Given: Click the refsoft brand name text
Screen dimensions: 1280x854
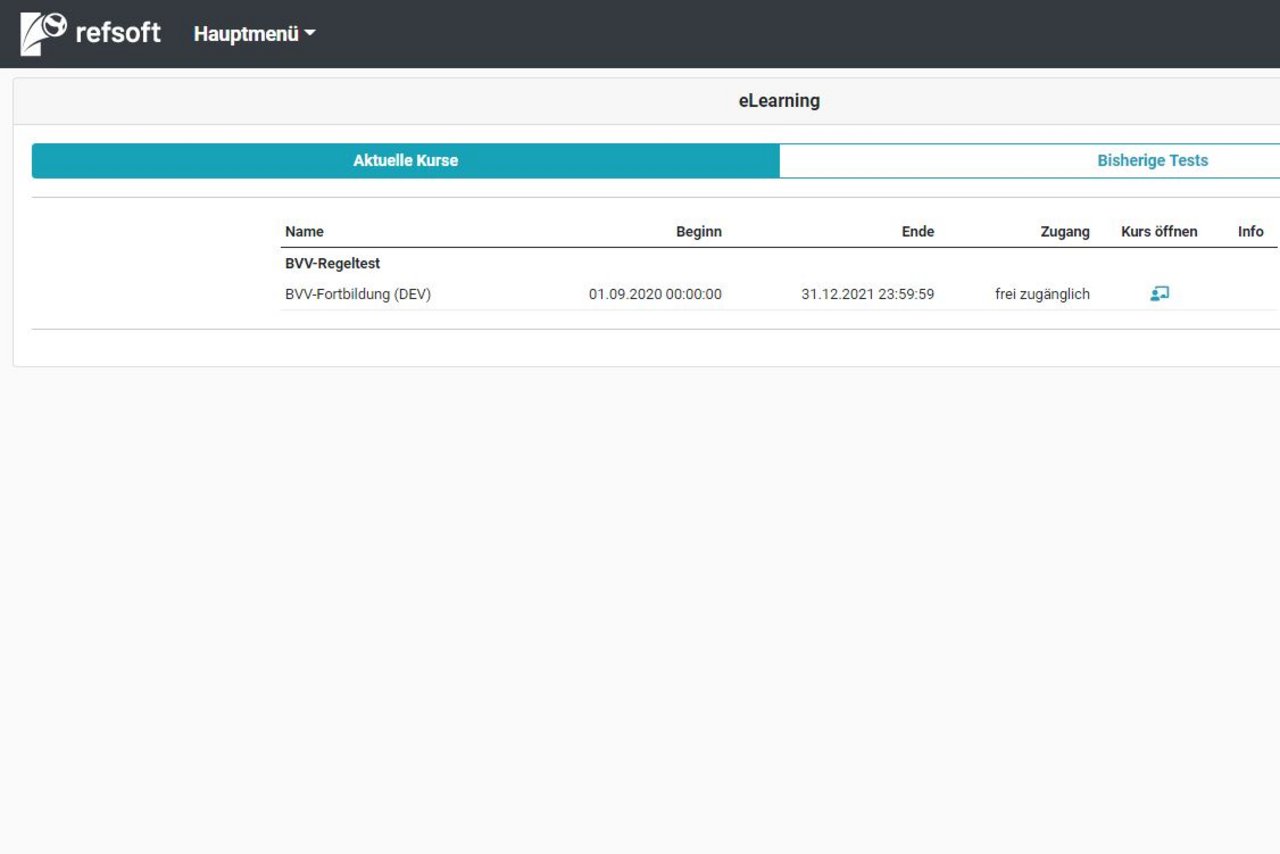Looking at the screenshot, I should [118, 33].
